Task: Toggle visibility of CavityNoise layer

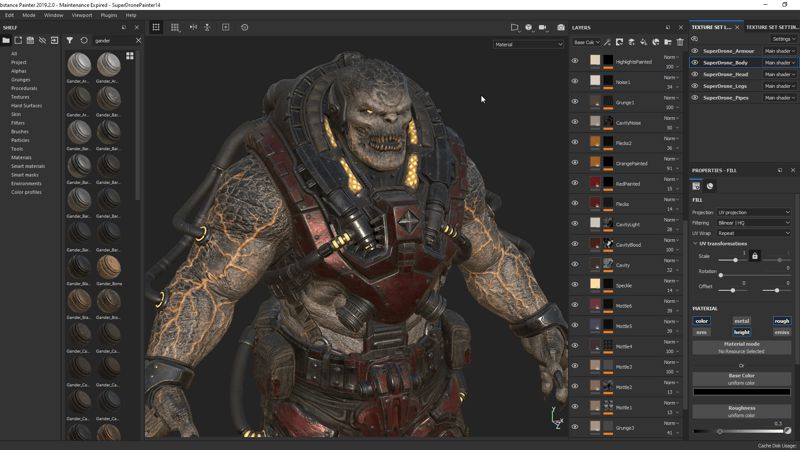Action: [x=575, y=122]
